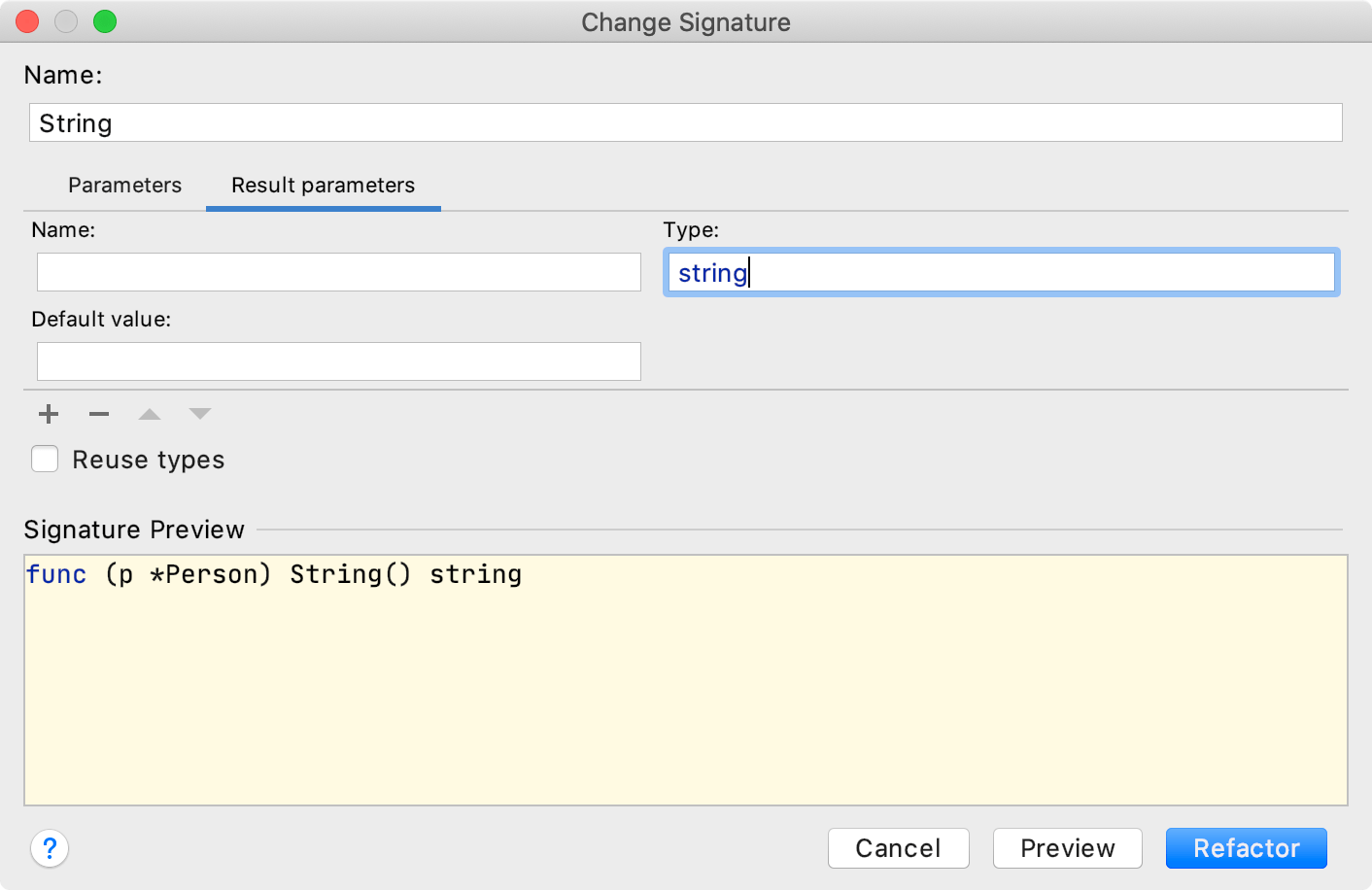Image resolution: width=1372 pixels, height=890 pixels.
Task: Click the Refactor button
Action: 1246,847
